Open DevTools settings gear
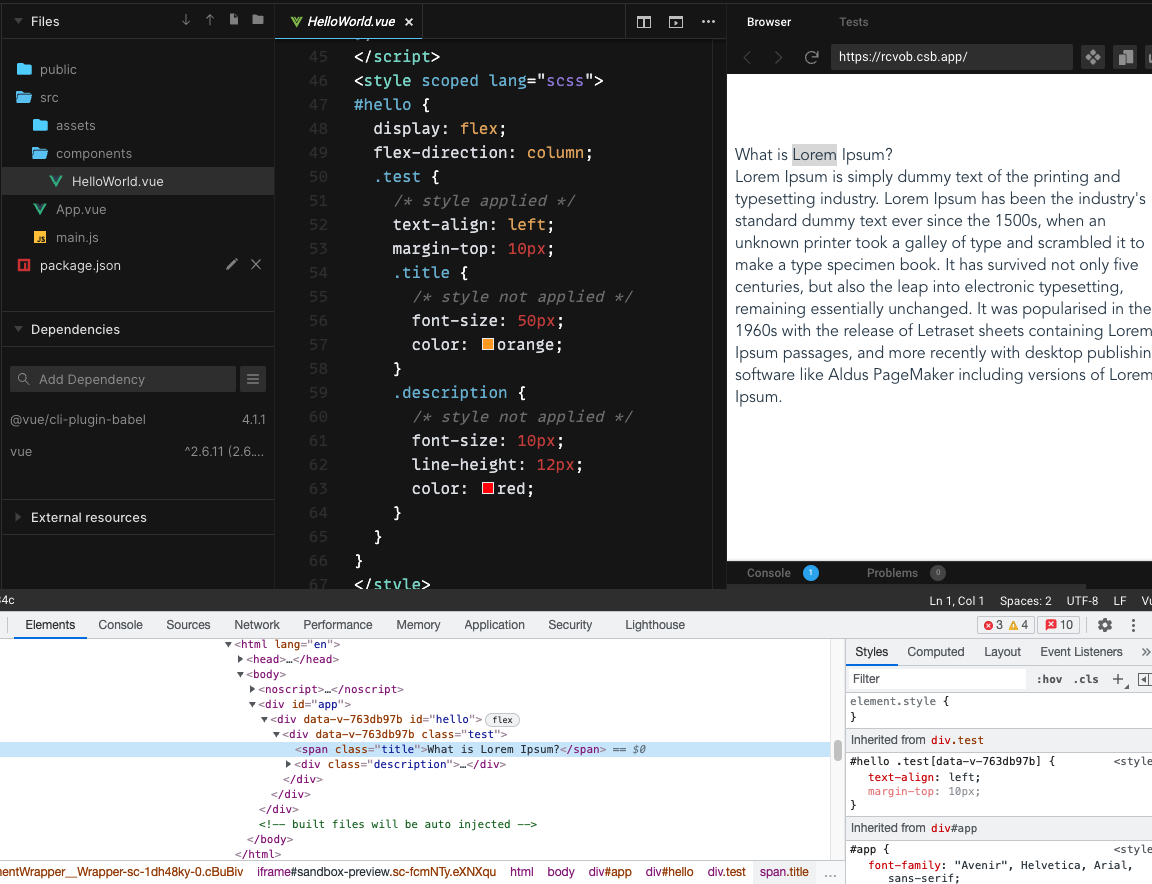The height and width of the screenshot is (884, 1152). coord(1104,625)
